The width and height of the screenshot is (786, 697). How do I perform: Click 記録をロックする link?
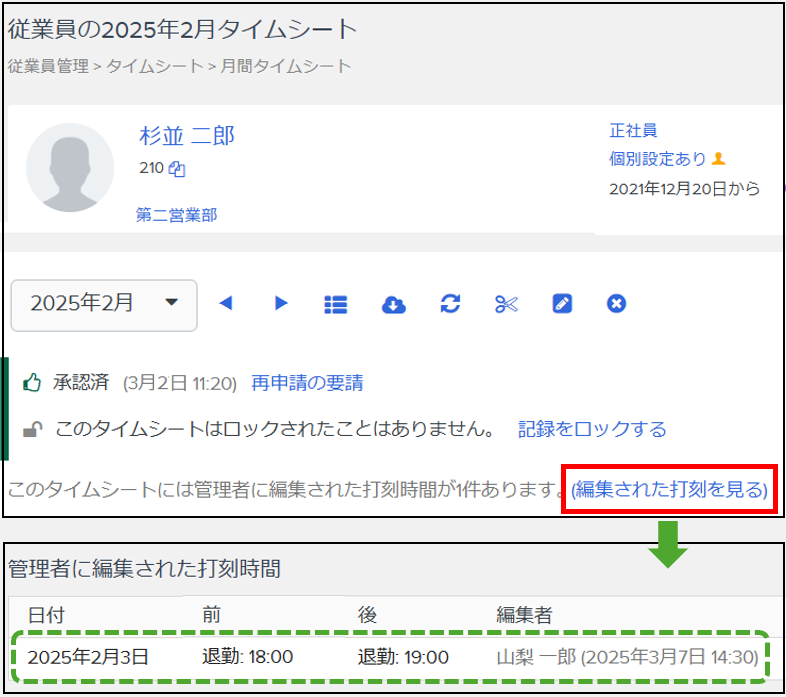coord(592,429)
